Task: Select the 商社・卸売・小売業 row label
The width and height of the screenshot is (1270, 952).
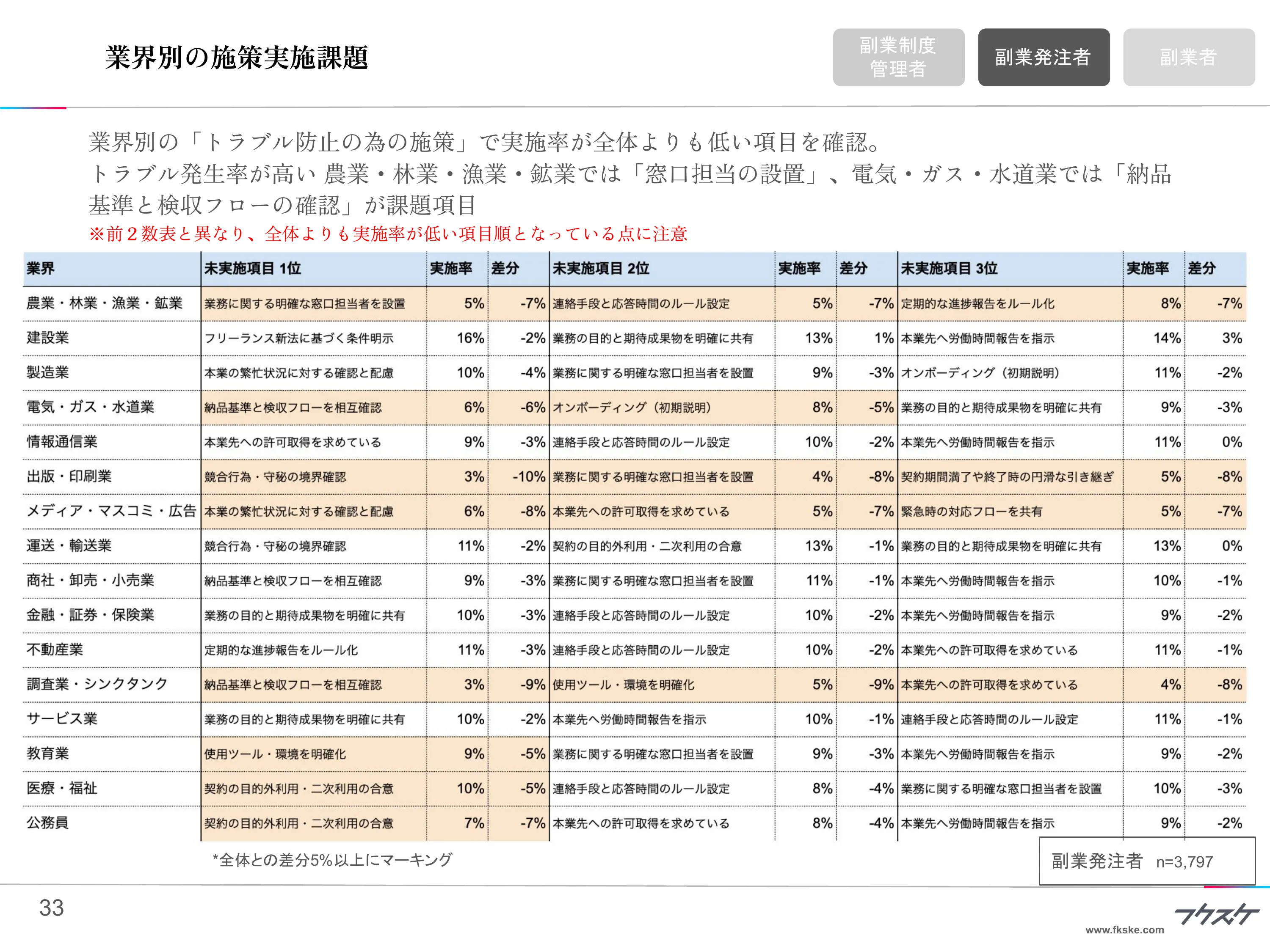Action: coord(90,580)
